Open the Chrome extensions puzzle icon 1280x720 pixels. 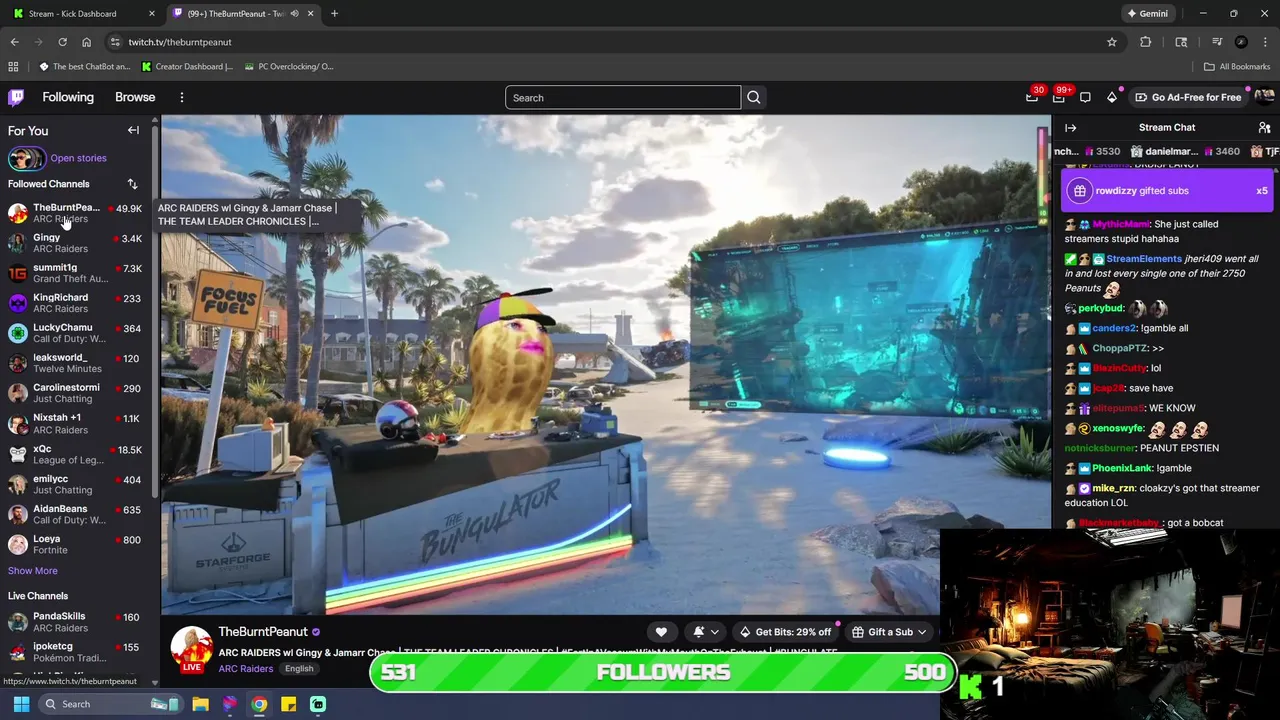pos(1146,42)
